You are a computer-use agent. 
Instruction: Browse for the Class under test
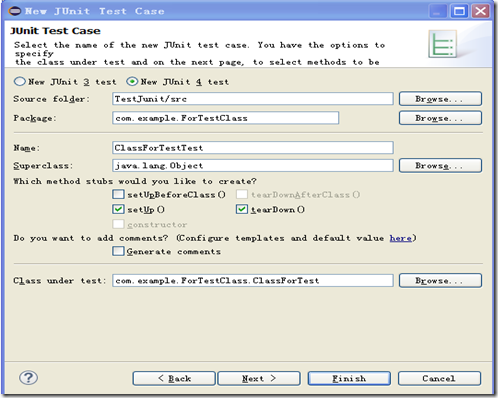tap(440, 281)
